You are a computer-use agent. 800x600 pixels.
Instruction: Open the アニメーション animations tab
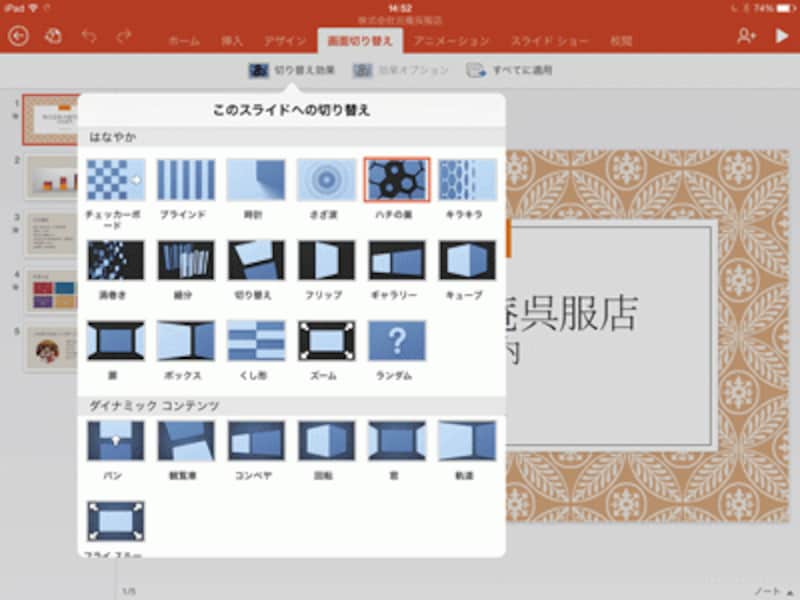[452, 41]
